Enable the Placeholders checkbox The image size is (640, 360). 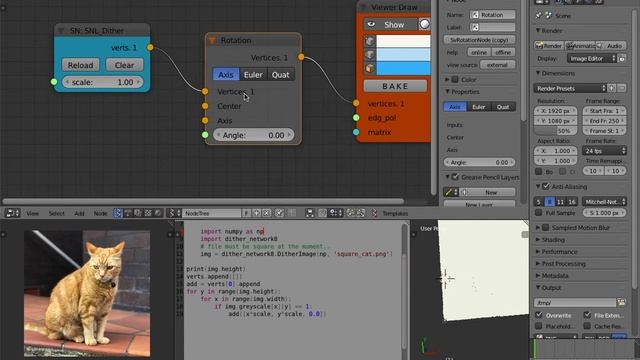tap(539, 326)
